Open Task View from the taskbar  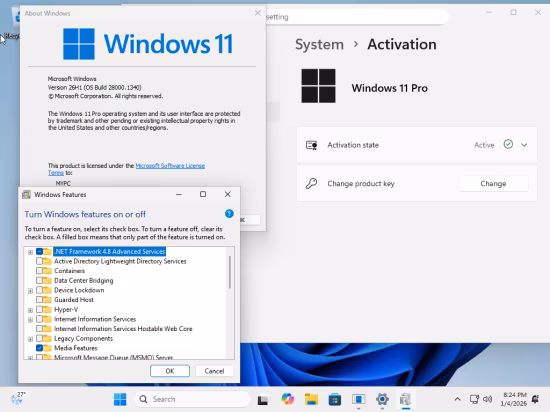coord(263,400)
